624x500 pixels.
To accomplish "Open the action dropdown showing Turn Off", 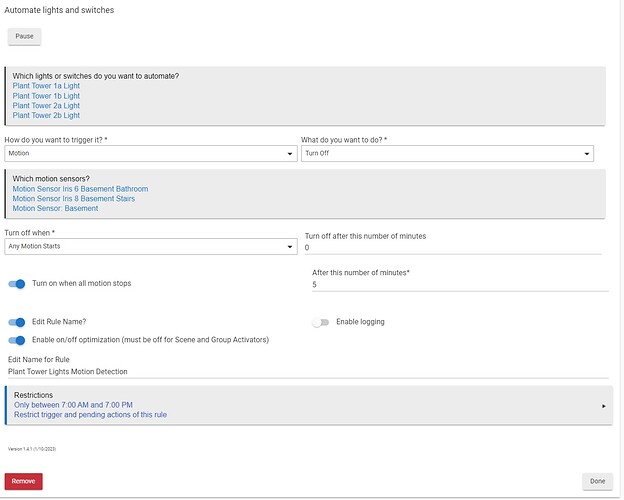I will tap(447, 154).
